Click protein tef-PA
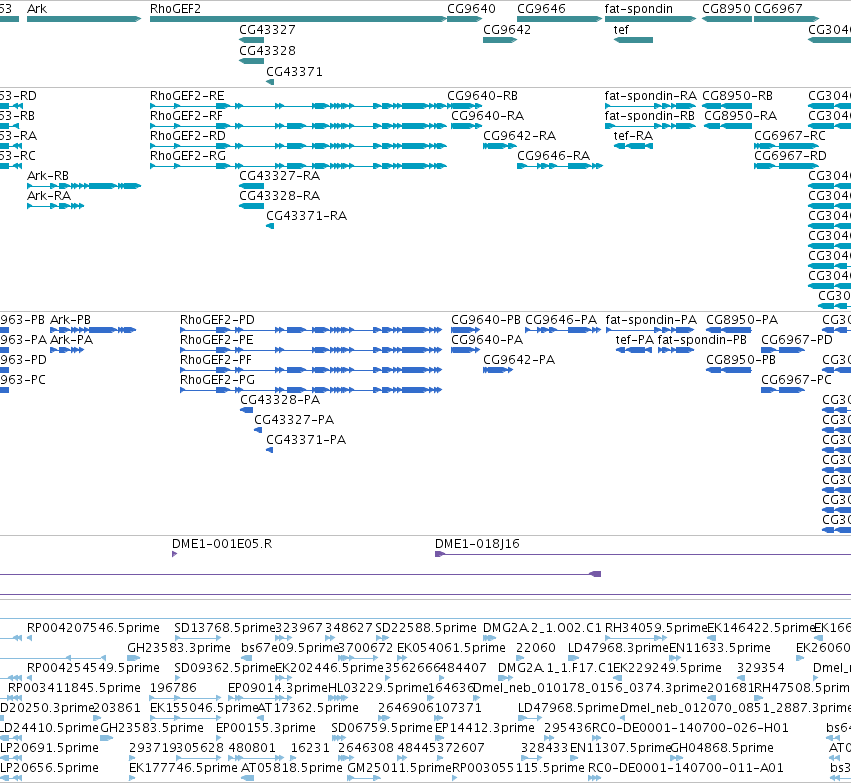 (634, 350)
